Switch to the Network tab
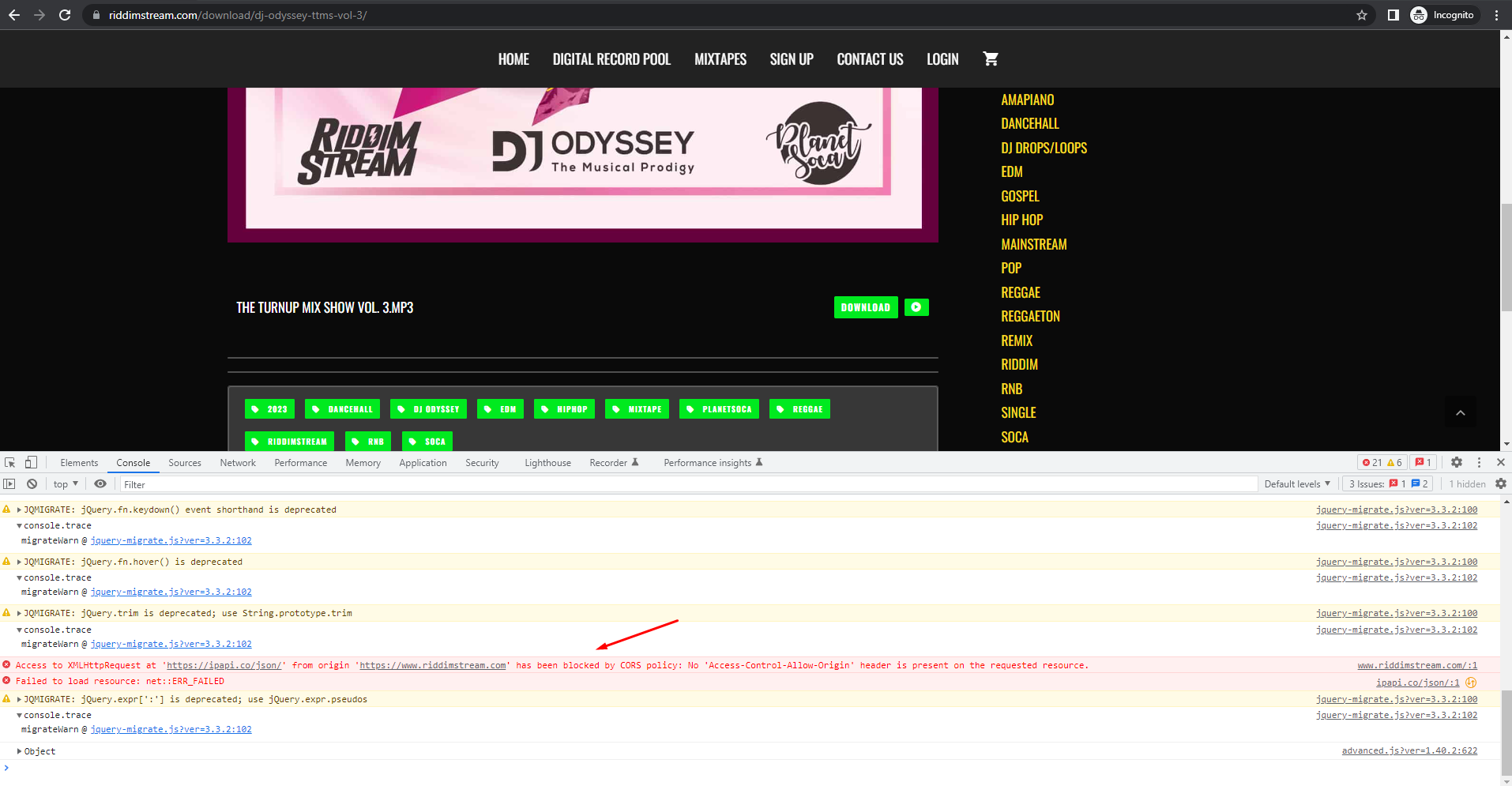 (x=238, y=463)
